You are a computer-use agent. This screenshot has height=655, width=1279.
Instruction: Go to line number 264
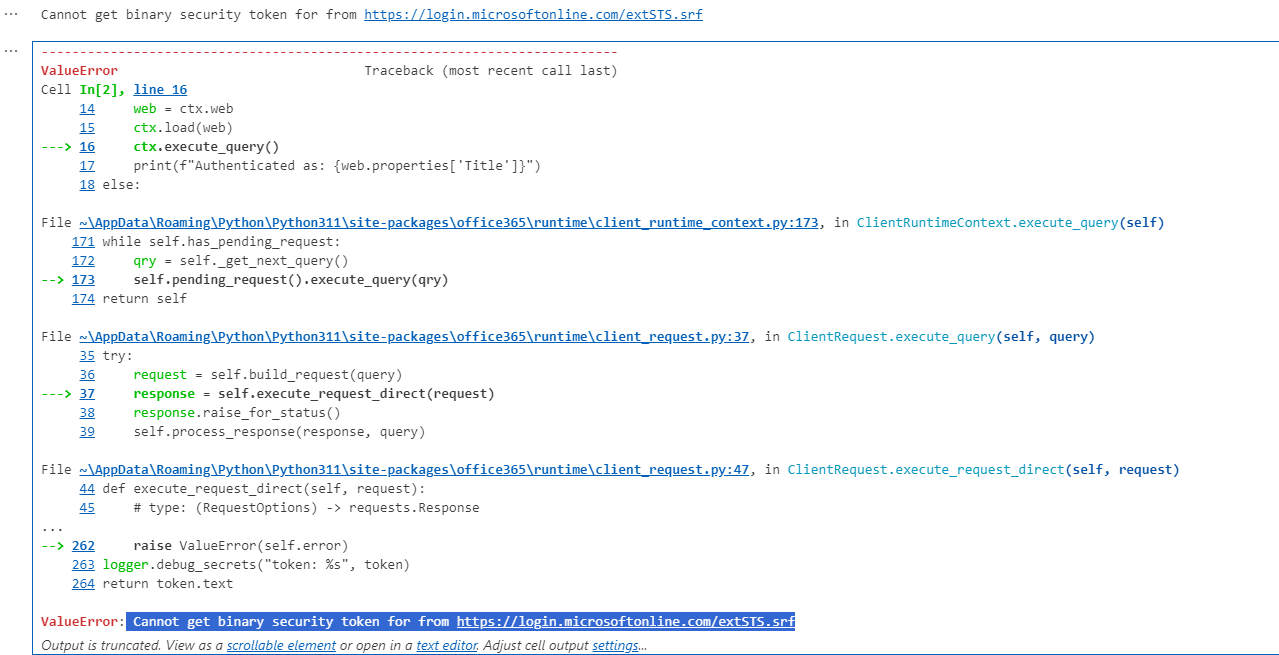(83, 584)
